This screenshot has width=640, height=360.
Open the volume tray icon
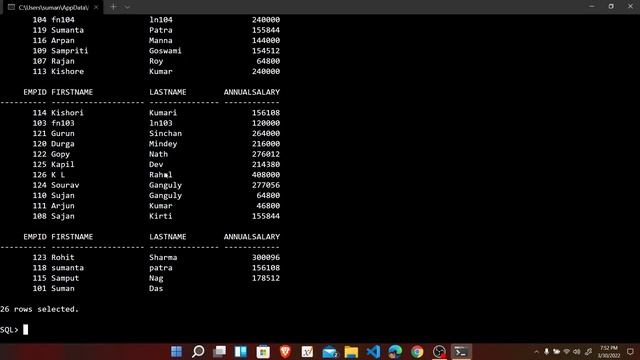point(576,351)
